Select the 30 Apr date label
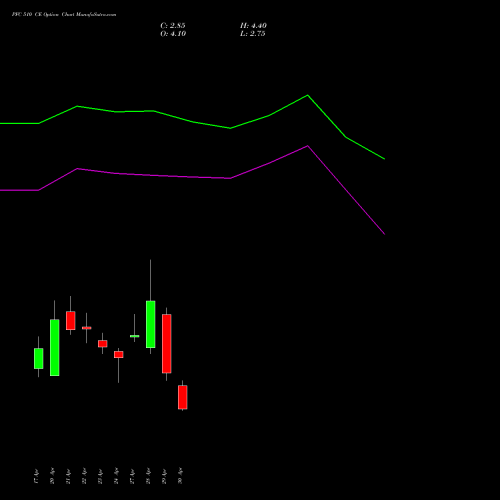Screen dimensions: 500x500 point(180,476)
